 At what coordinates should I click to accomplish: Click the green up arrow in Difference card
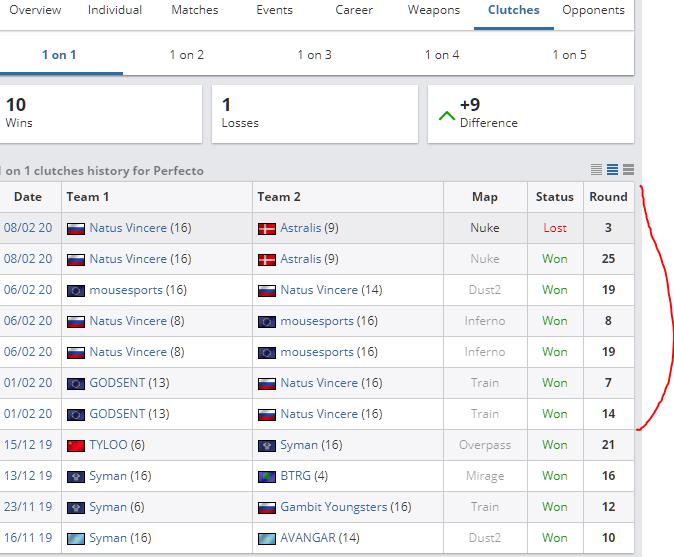click(447, 115)
